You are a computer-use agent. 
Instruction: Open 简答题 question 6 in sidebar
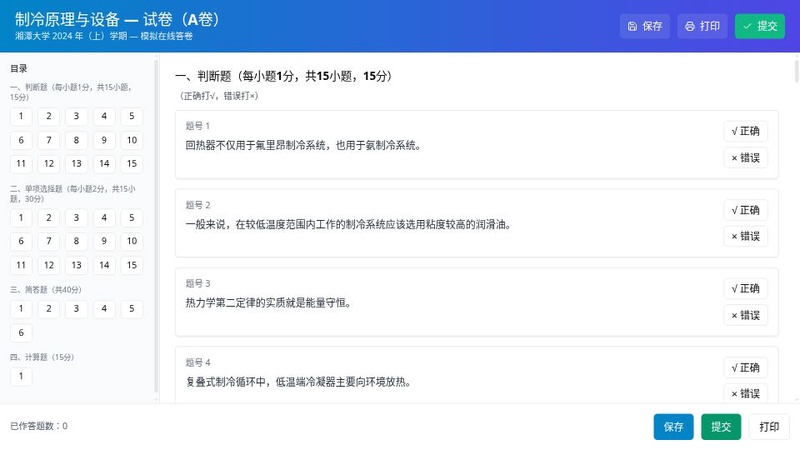point(21,333)
